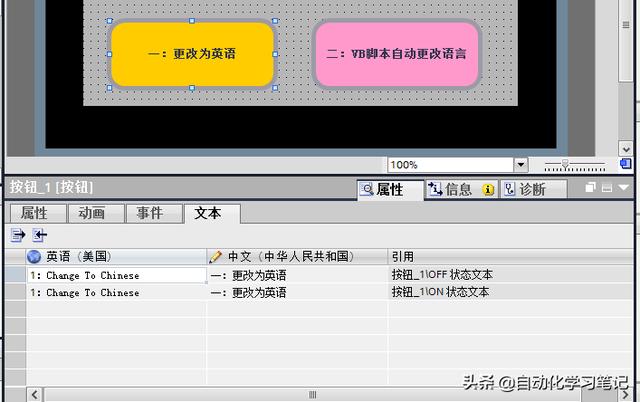
Task: Click the blue overview icon beside zoom slider
Action: [x=625, y=164]
